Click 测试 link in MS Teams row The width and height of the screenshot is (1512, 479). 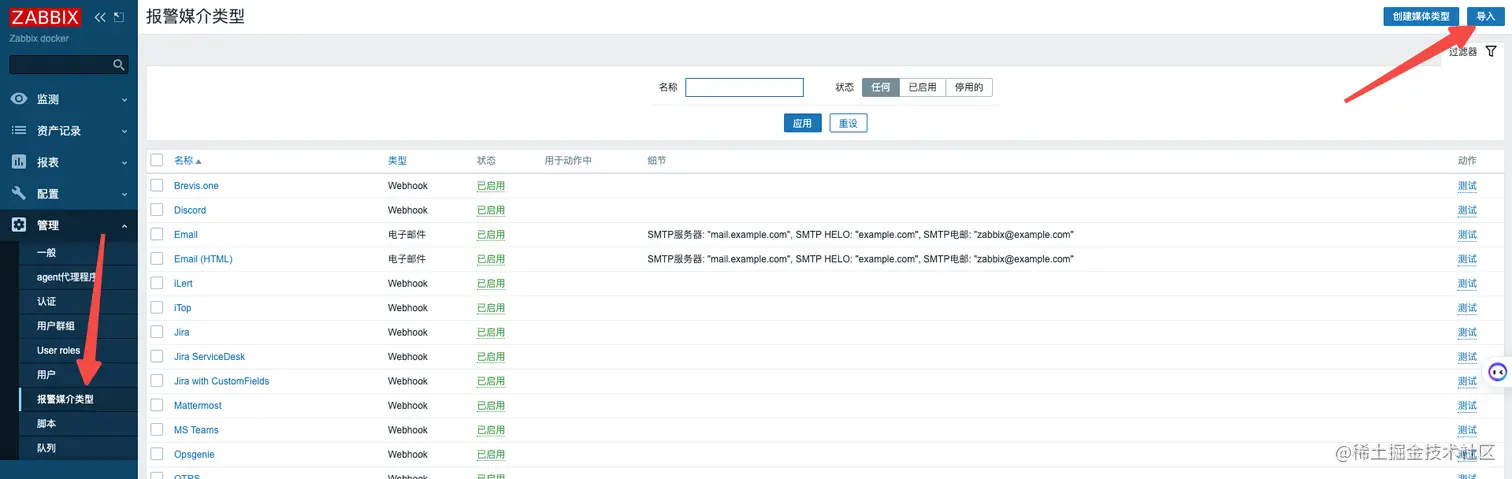[x=1467, y=430]
